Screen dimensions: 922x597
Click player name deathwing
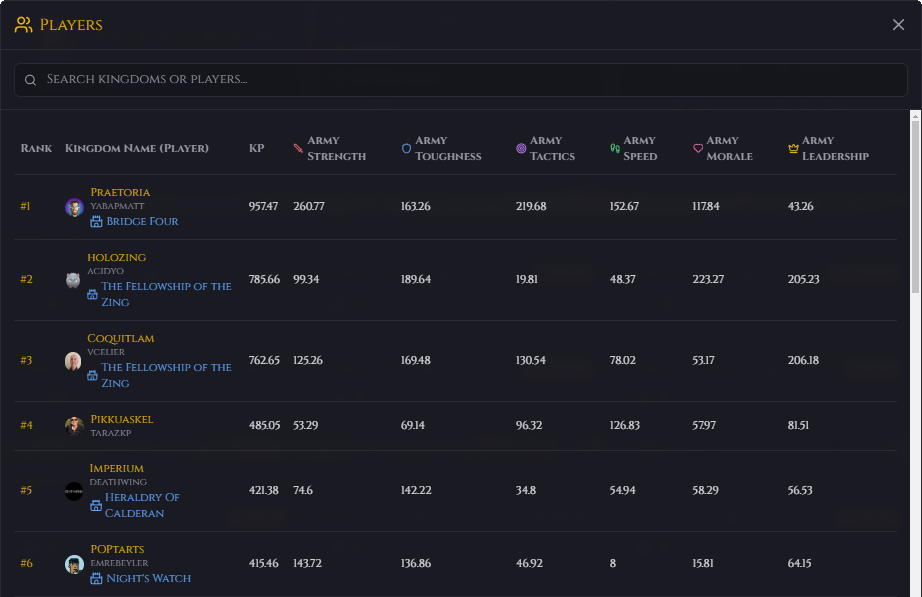118,482
